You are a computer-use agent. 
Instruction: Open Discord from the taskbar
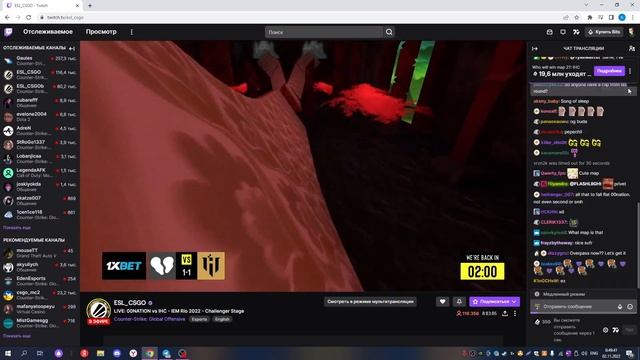pos(117,353)
